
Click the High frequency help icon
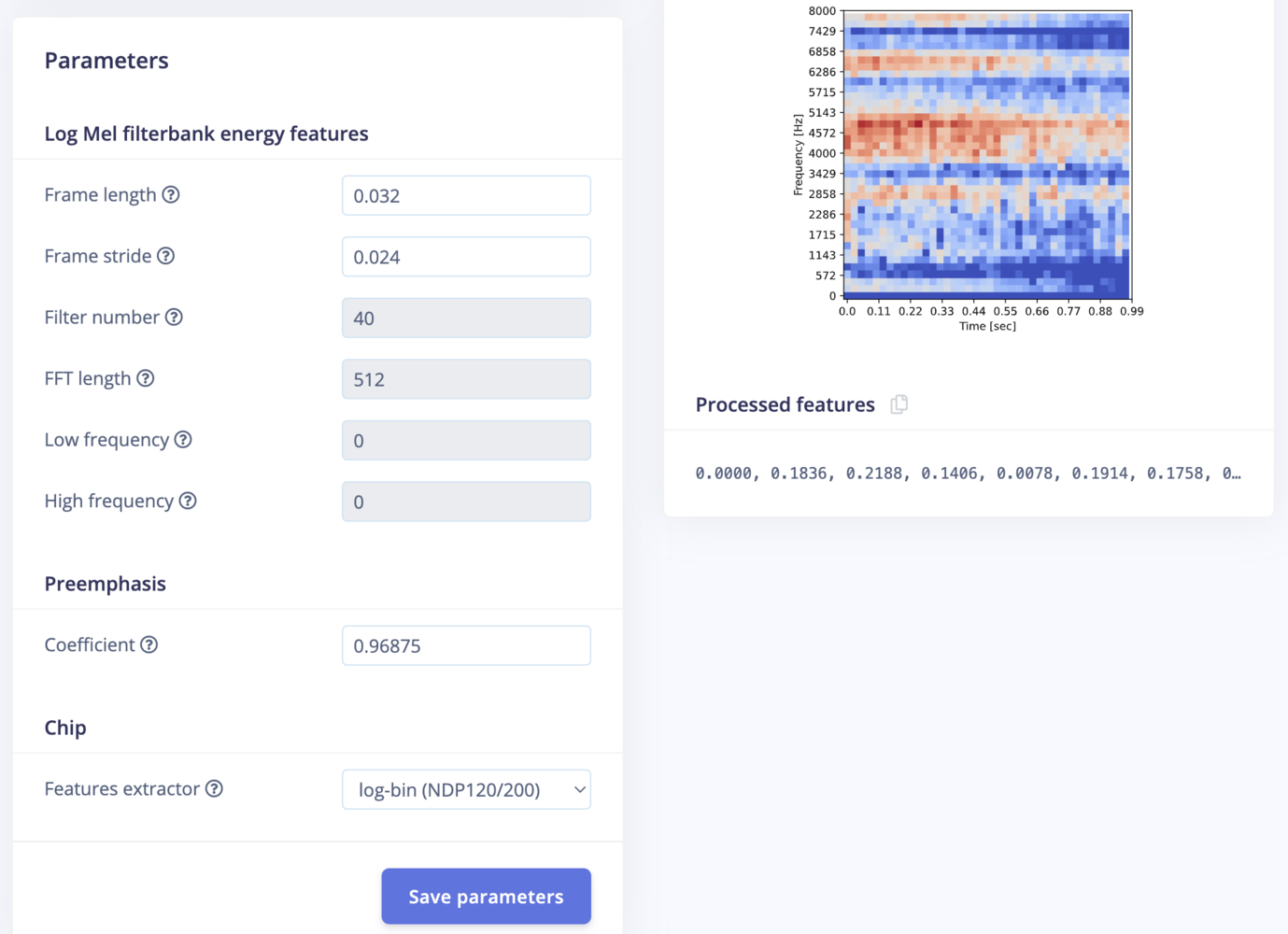click(188, 501)
